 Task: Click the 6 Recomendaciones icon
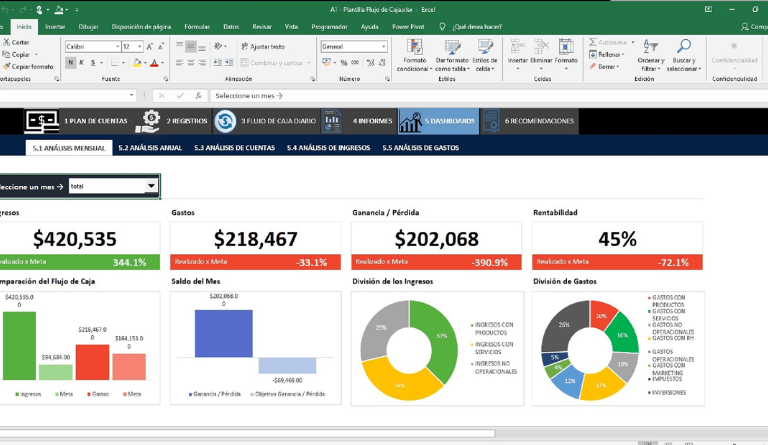pyautogui.click(x=491, y=121)
